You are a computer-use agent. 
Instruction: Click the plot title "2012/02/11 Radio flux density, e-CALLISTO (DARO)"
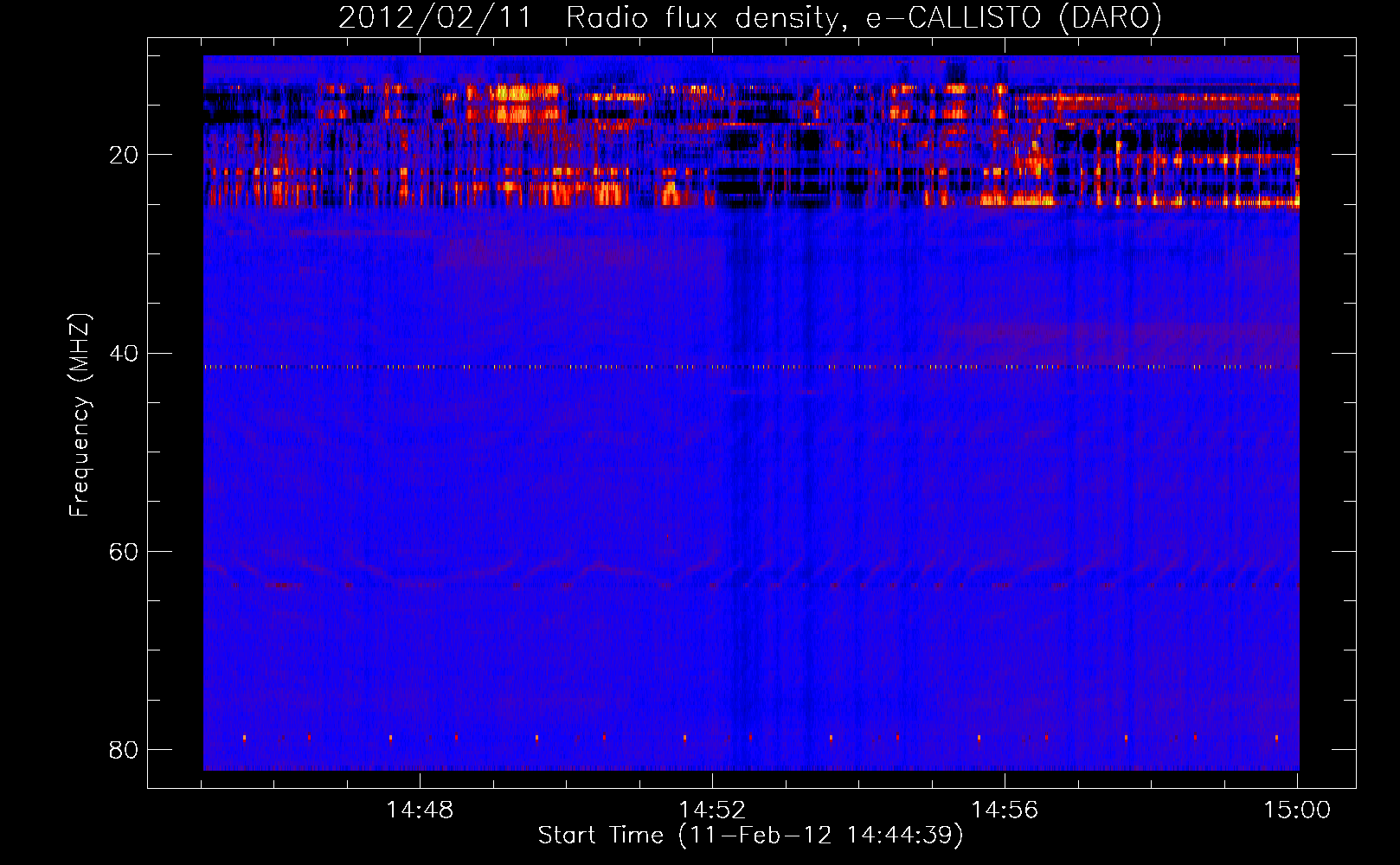(750, 17)
